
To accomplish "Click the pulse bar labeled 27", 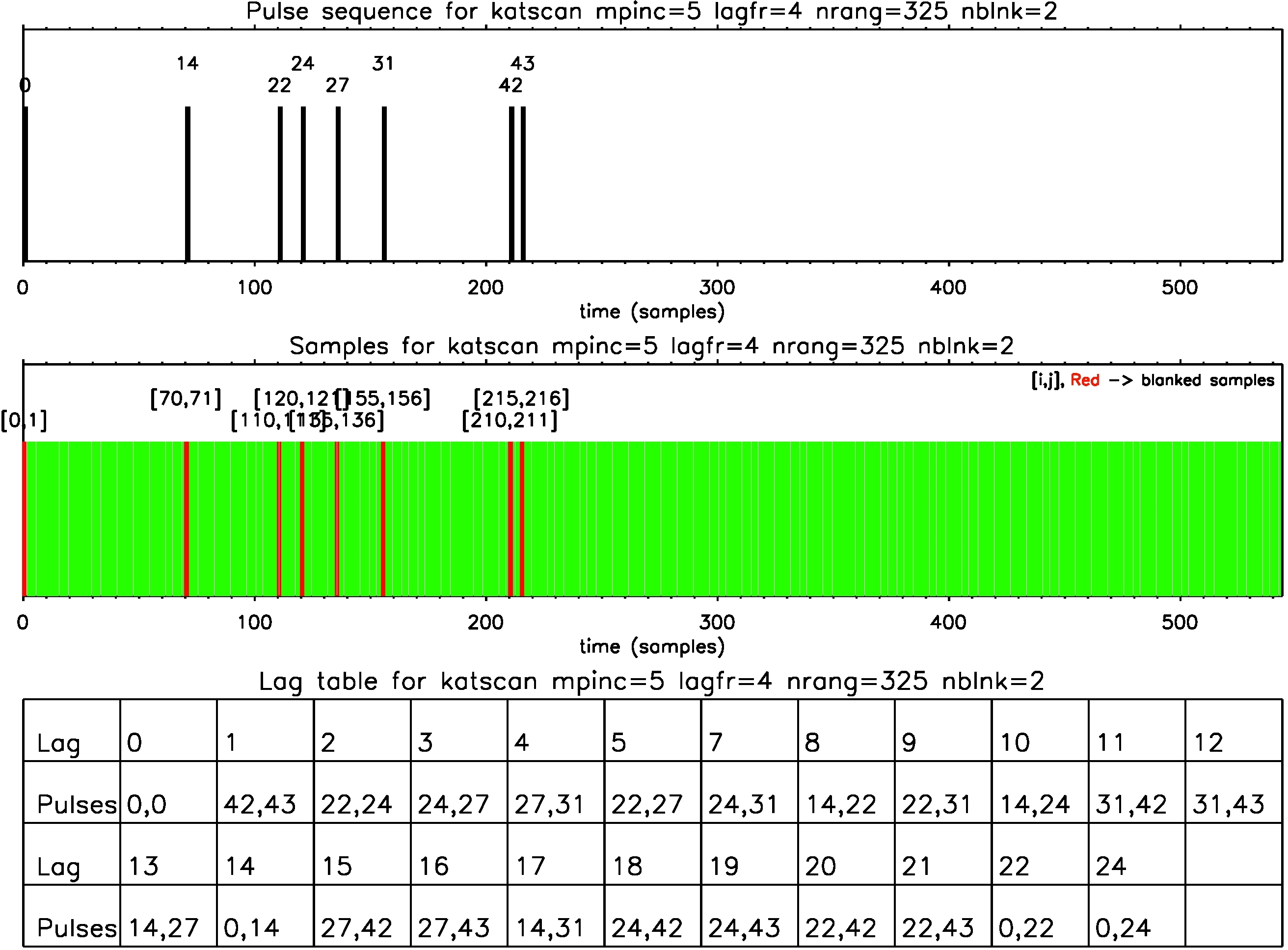I will (338, 184).
